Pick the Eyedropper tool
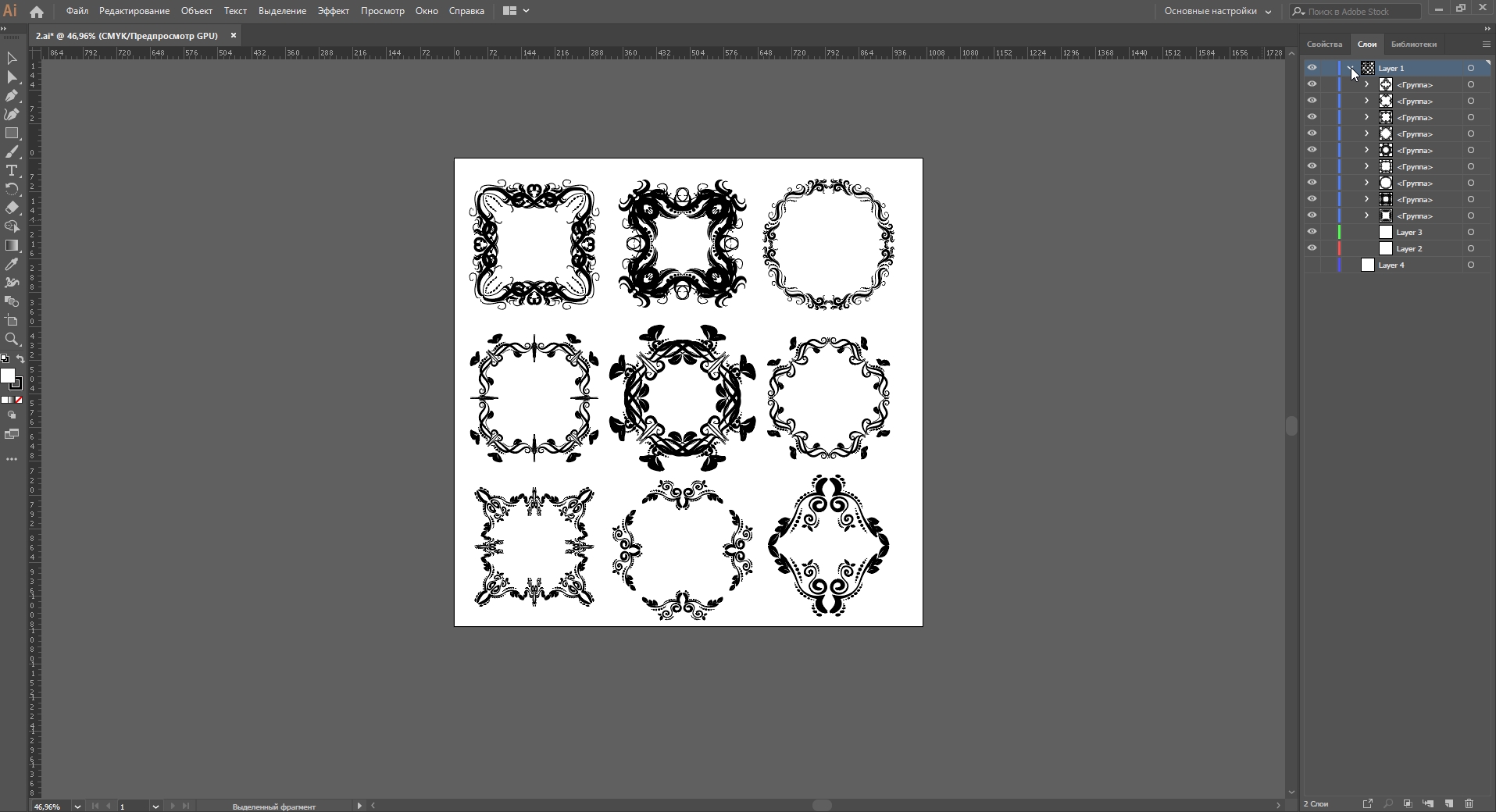This screenshot has width=1496, height=812. pyautogui.click(x=12, y=265)
